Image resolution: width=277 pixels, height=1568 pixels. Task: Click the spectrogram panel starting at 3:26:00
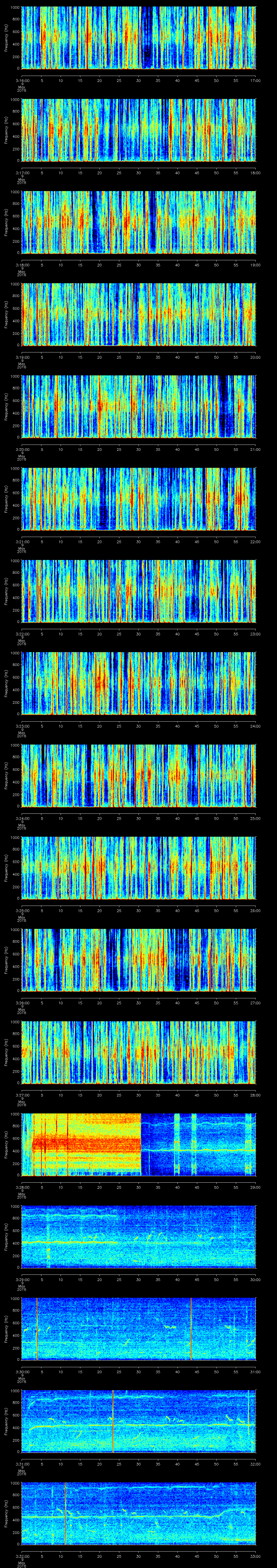click(138, 959)
